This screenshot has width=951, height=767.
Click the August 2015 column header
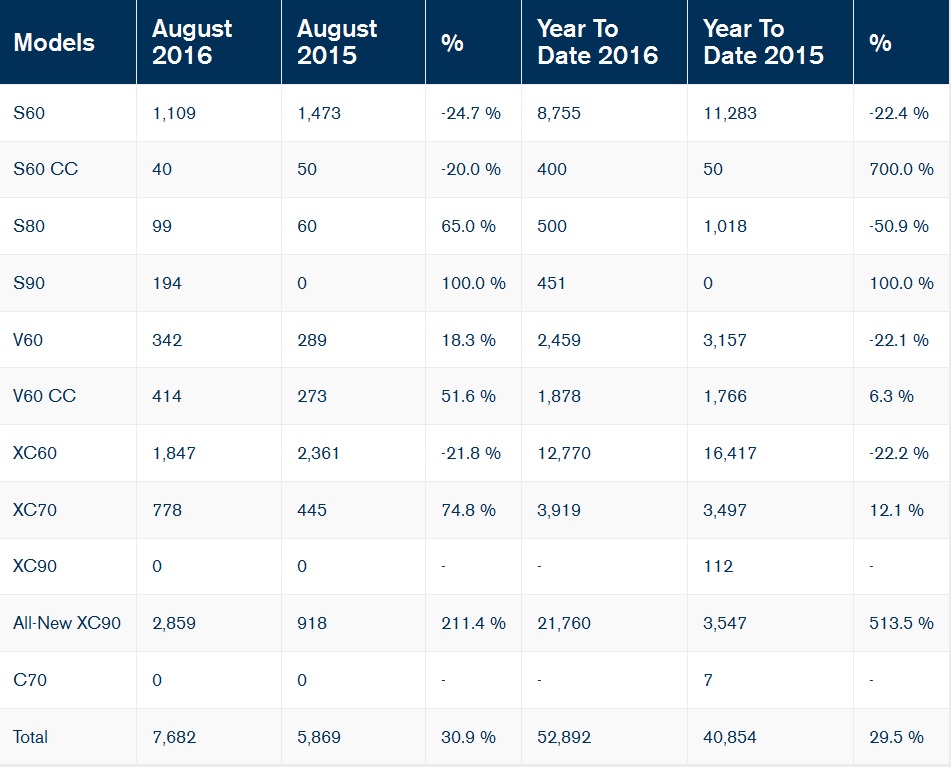337,43
